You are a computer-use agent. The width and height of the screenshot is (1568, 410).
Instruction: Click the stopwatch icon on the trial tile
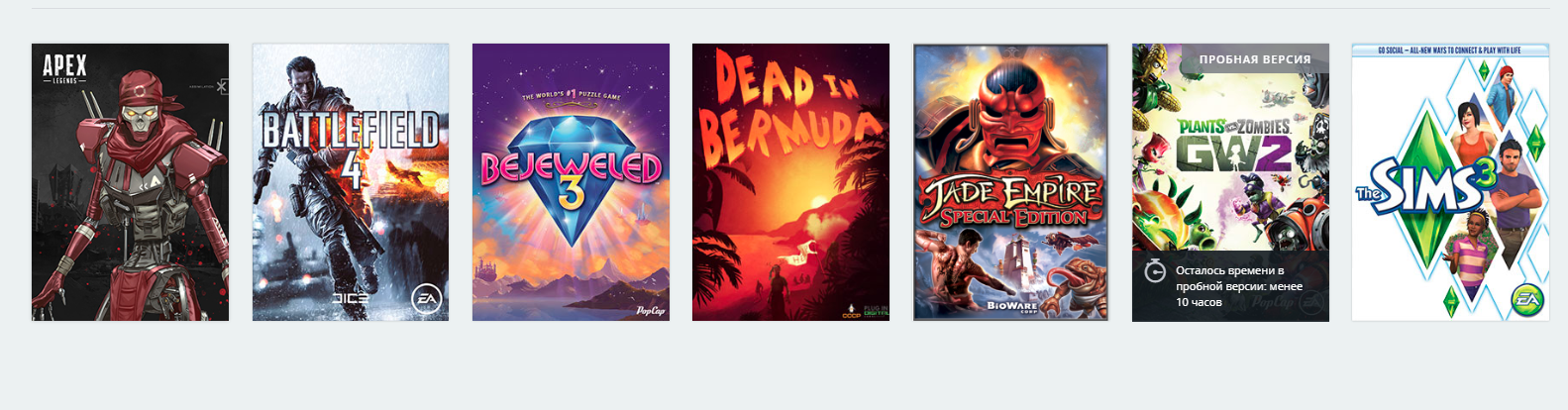[x=1154, y=270]
